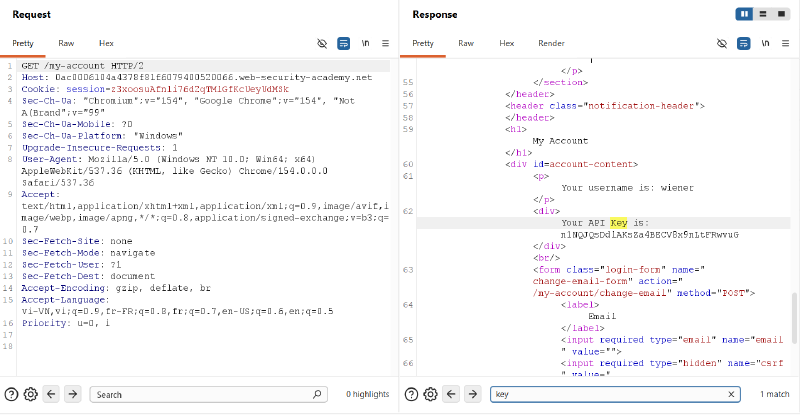
Task: Open the Request panel hamburger options menu
Action: pyautogui.click(x=386, y=43)
